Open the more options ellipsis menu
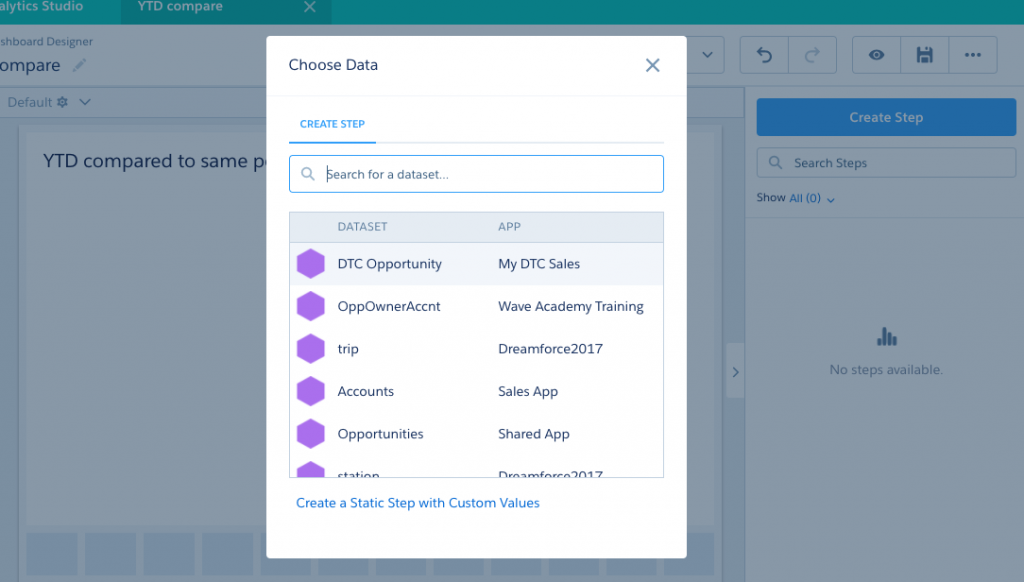 pyautogui.click(x=972, y=55)
